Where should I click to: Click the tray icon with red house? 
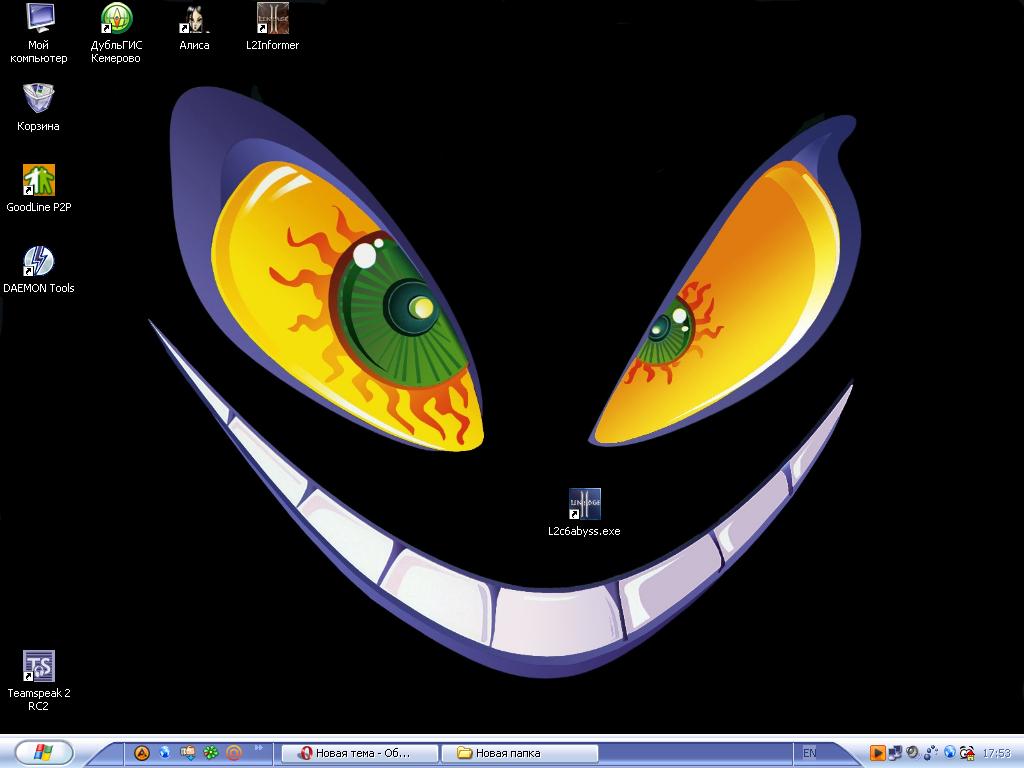coord(967,753)
